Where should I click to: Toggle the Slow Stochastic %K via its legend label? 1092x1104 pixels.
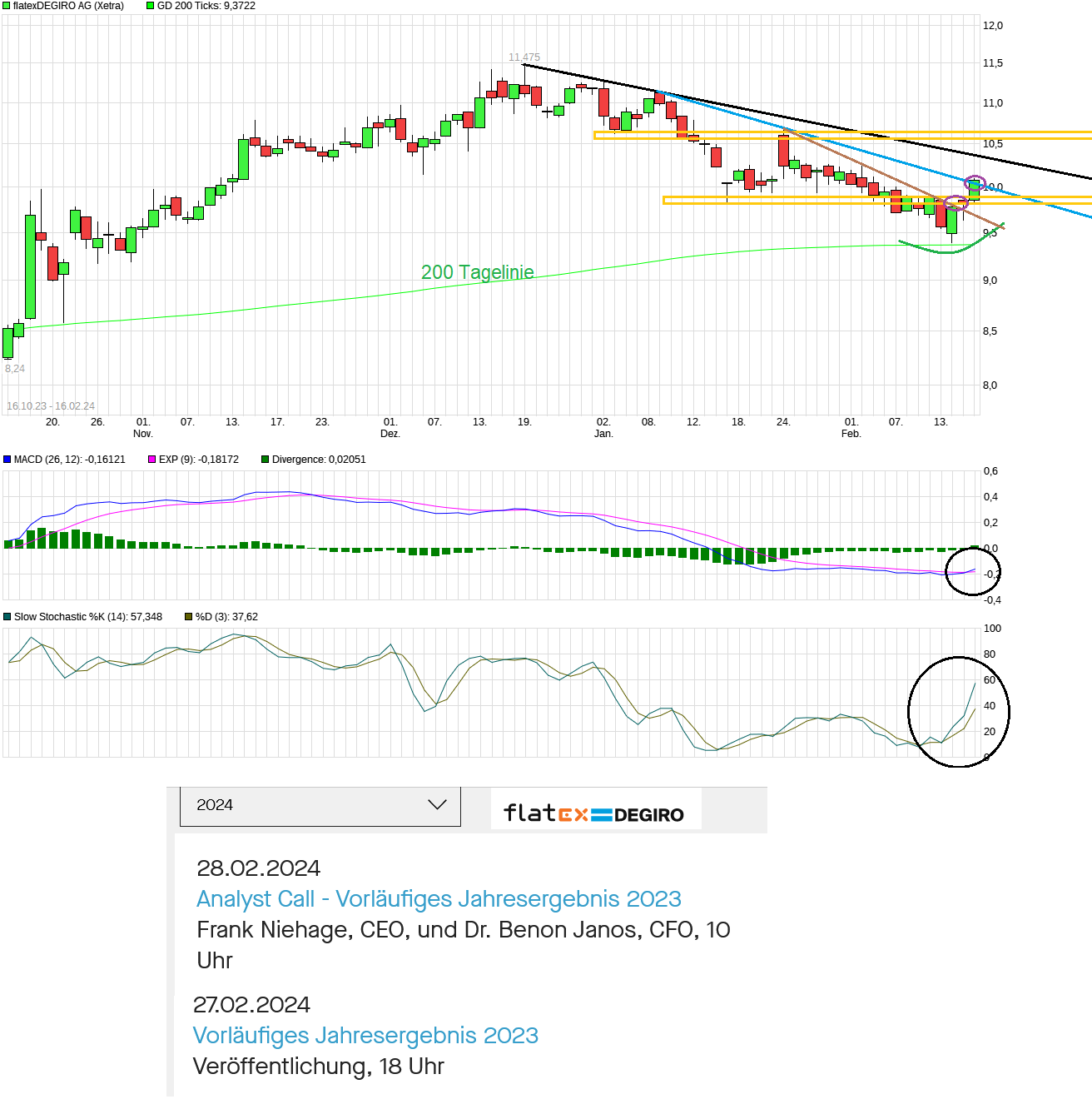[87, 617]
